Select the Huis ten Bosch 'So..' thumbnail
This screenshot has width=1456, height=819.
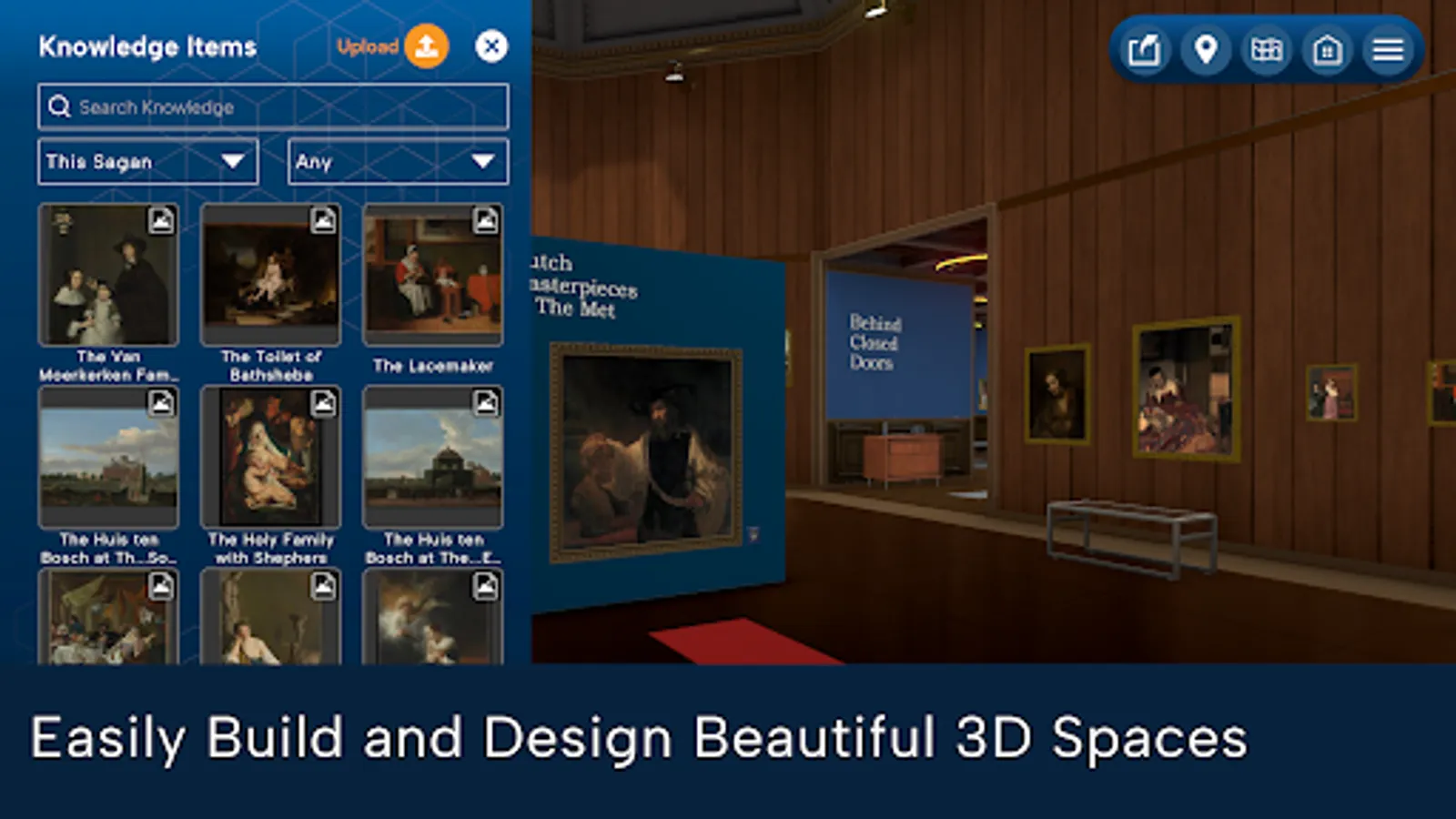tap(108, 457)
